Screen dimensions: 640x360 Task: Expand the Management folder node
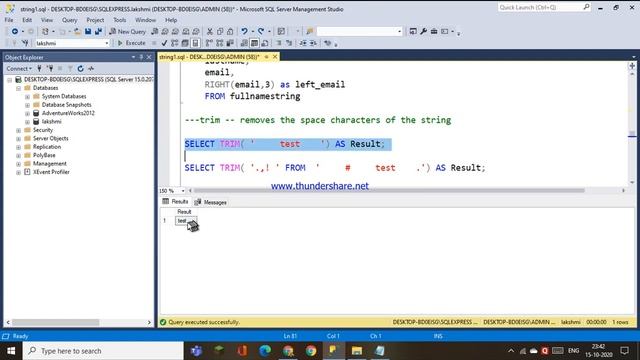tap(18, 164)
